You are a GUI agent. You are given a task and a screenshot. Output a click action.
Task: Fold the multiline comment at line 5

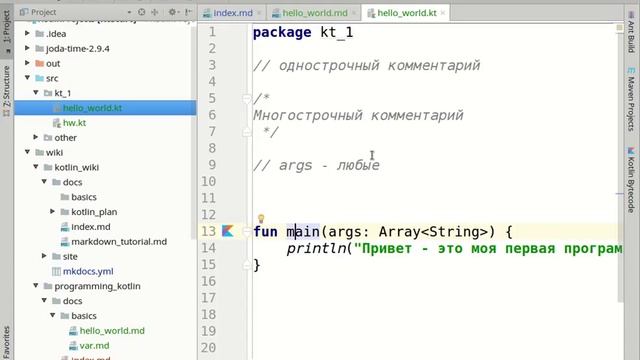[x=247, y=98]
